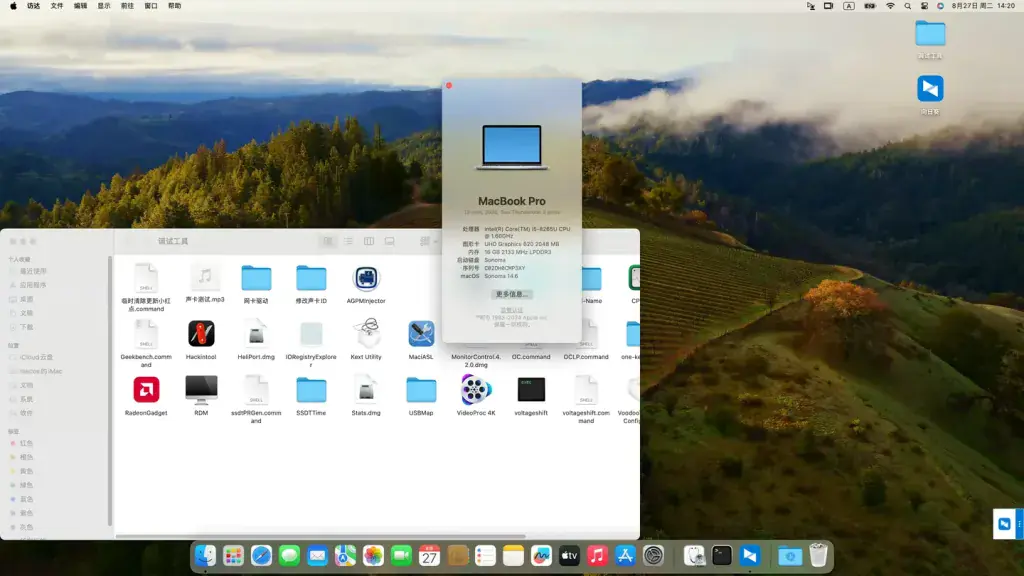Switch Finder to gallery view
1024x576 pixels.
tap(389, 241)
